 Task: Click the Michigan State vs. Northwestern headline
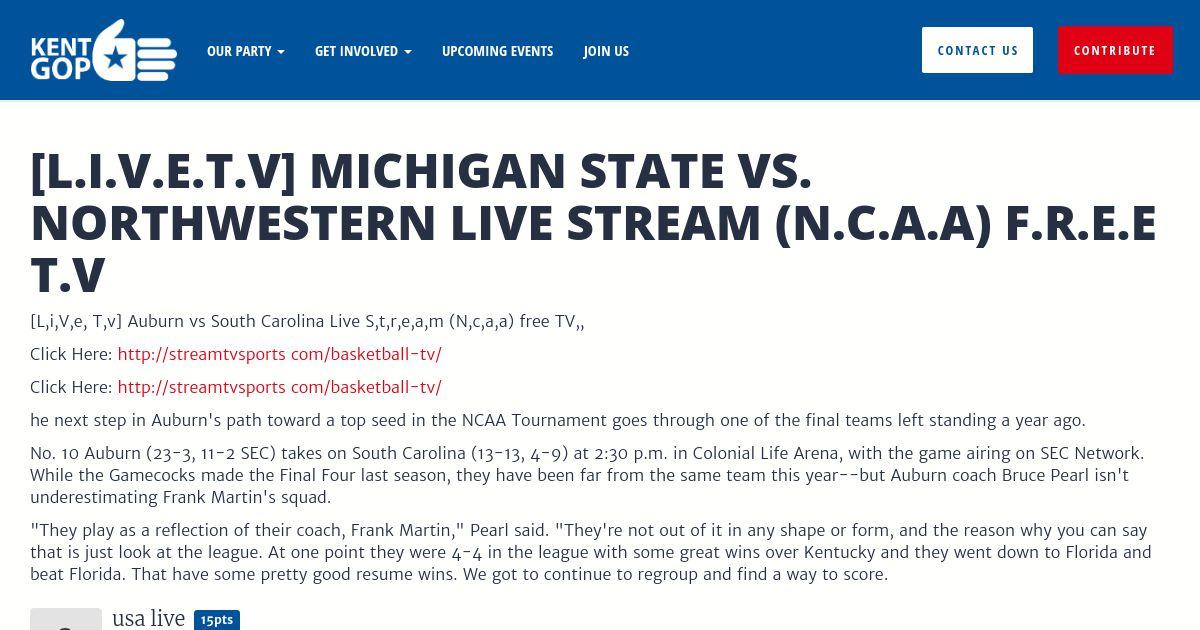(593, 223)
